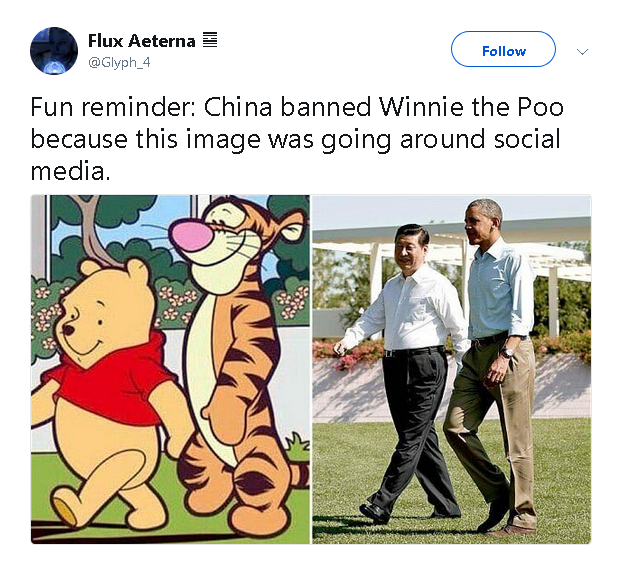This screenshot has height=561, width=623.
Task: Click "Fun reminder:" at tweet start
Action: pos(113,107)
